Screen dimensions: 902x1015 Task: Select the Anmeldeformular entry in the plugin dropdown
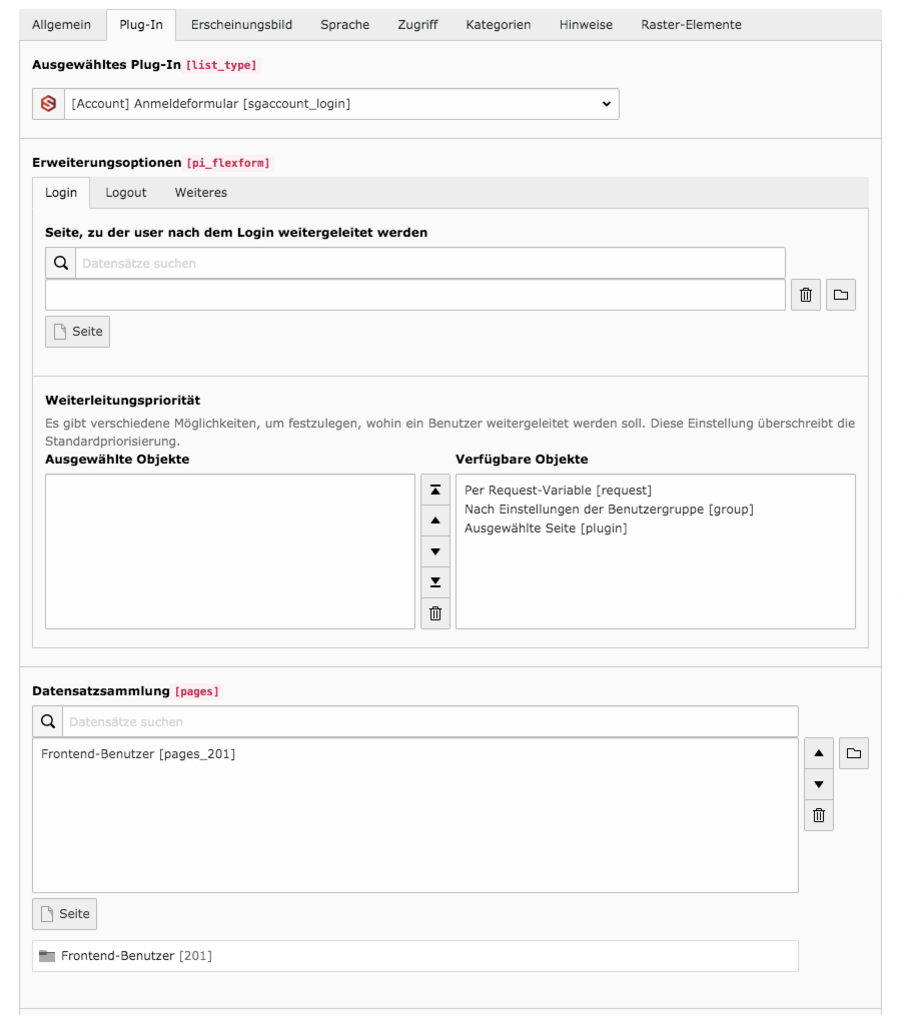(x=300, y=104)
